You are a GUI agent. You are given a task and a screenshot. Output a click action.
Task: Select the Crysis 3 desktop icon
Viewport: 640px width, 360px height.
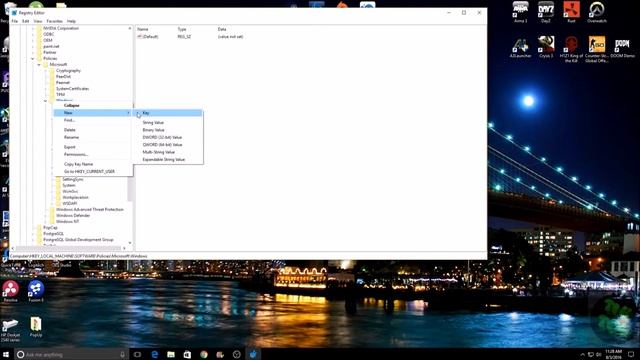pos(546,47)
